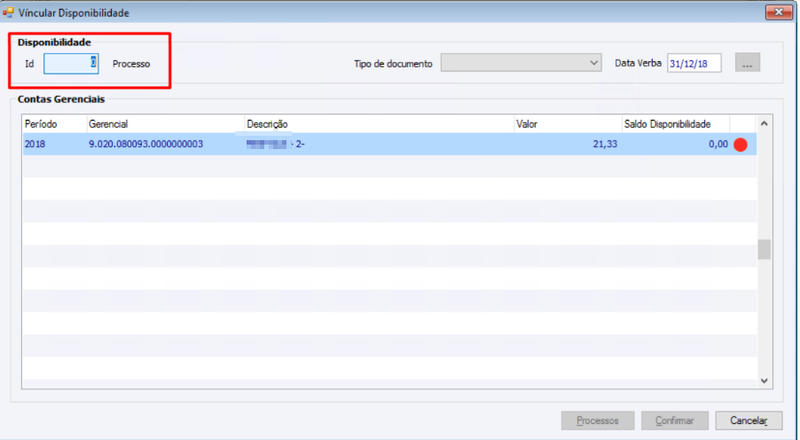This screenshot has width=800, height=440.
Task: Close the Víncular Disponibilidade window
Action: pyautogui.click(x=779, y=12)
